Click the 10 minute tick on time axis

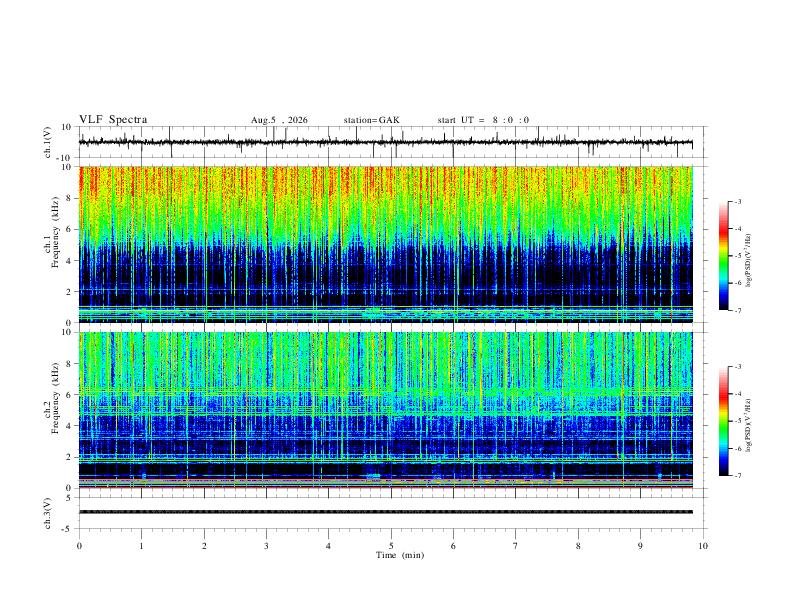pos(703,546)
